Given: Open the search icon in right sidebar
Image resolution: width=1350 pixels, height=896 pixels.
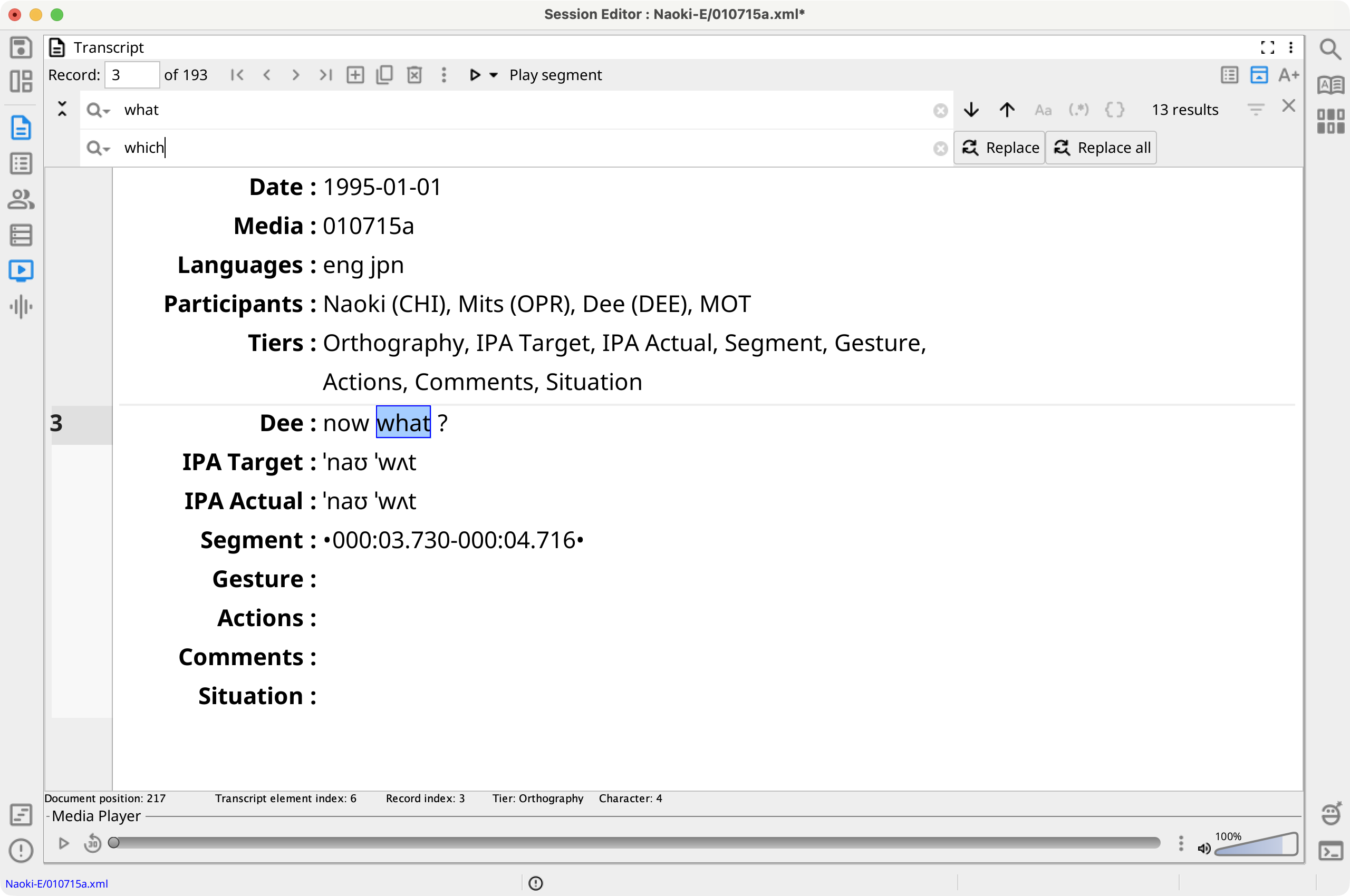Looking at the screenshot, I should 1330,49.
